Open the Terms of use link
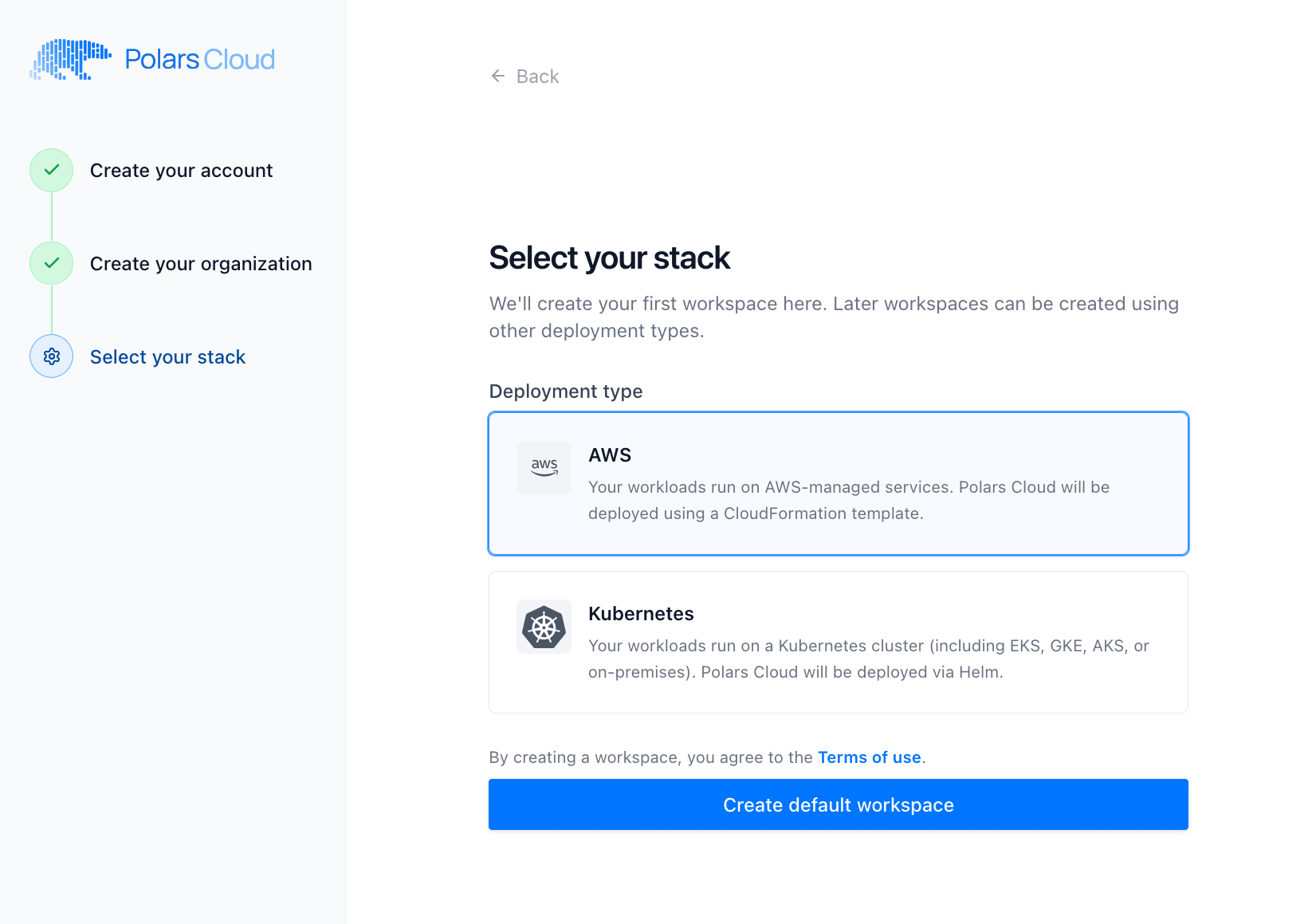Viewport: 1312px width, 924px height. pos(870,757)
